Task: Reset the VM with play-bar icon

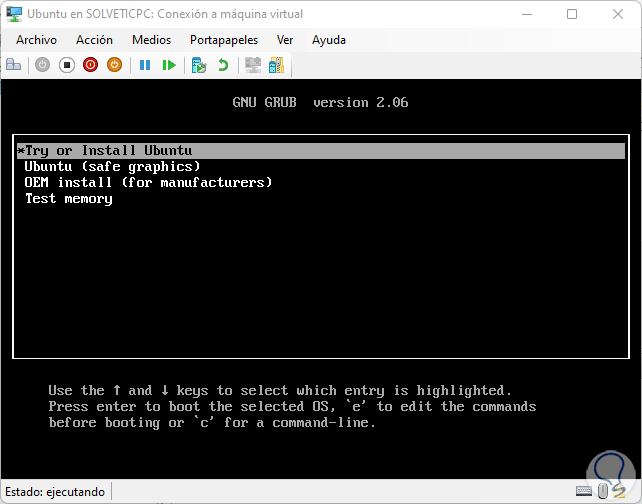Action: (x=169, y=65)
